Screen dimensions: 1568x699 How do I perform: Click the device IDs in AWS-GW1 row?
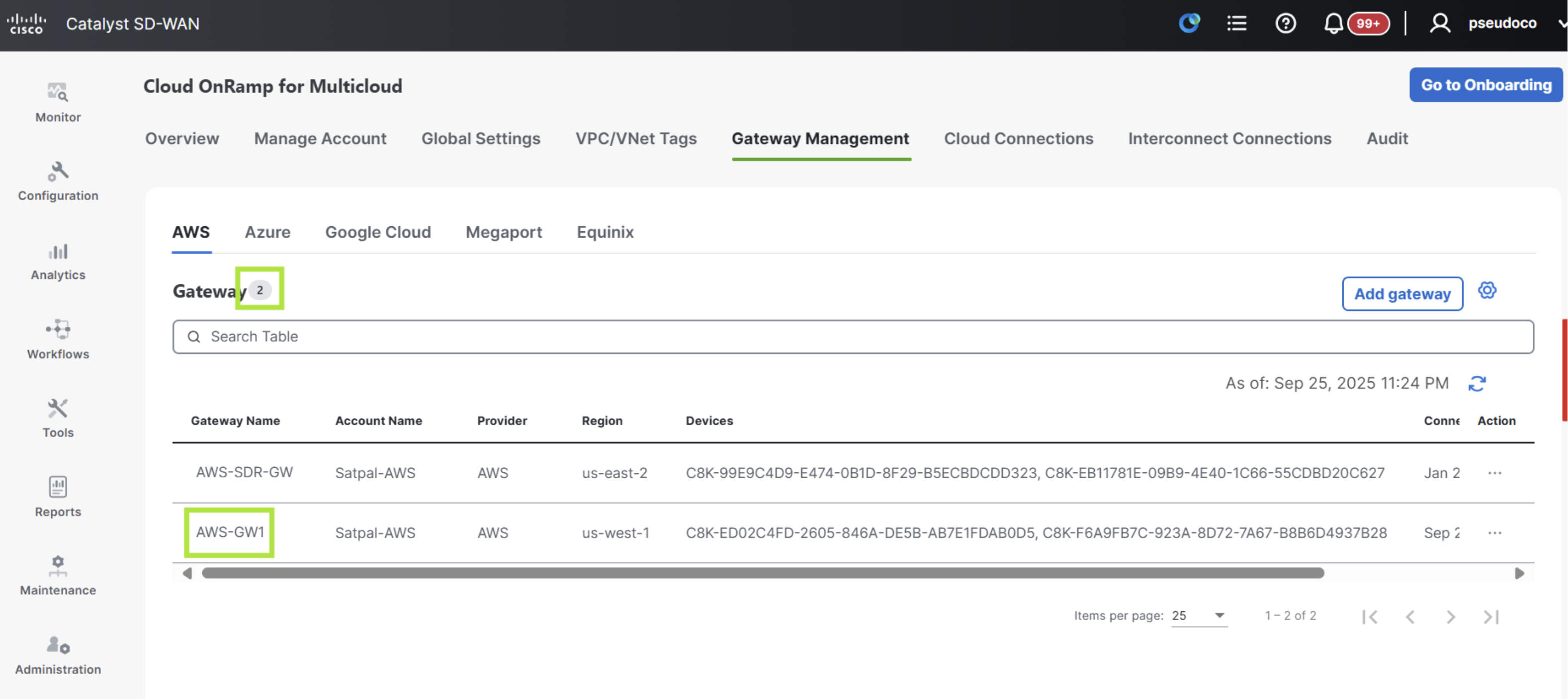(x=1036, y=533)
